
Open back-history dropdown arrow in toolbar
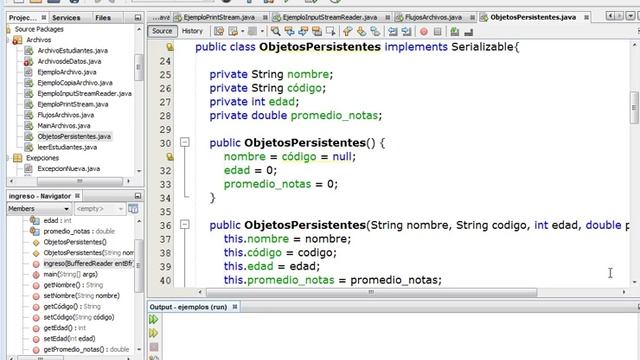(x=242, y=31)
